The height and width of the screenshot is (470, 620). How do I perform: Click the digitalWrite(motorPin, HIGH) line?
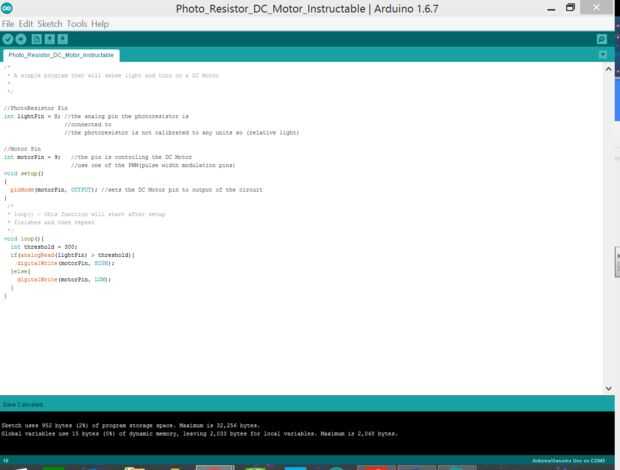(x=66, y=263)
